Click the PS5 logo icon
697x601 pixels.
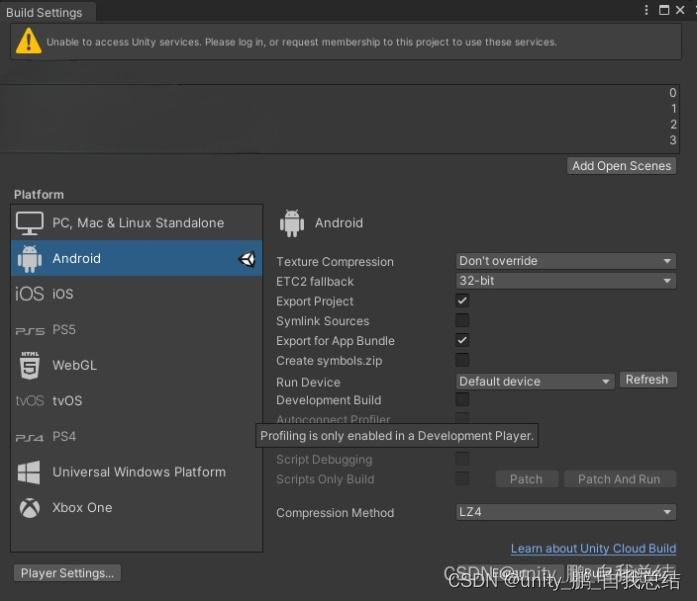tap(30, 331)
